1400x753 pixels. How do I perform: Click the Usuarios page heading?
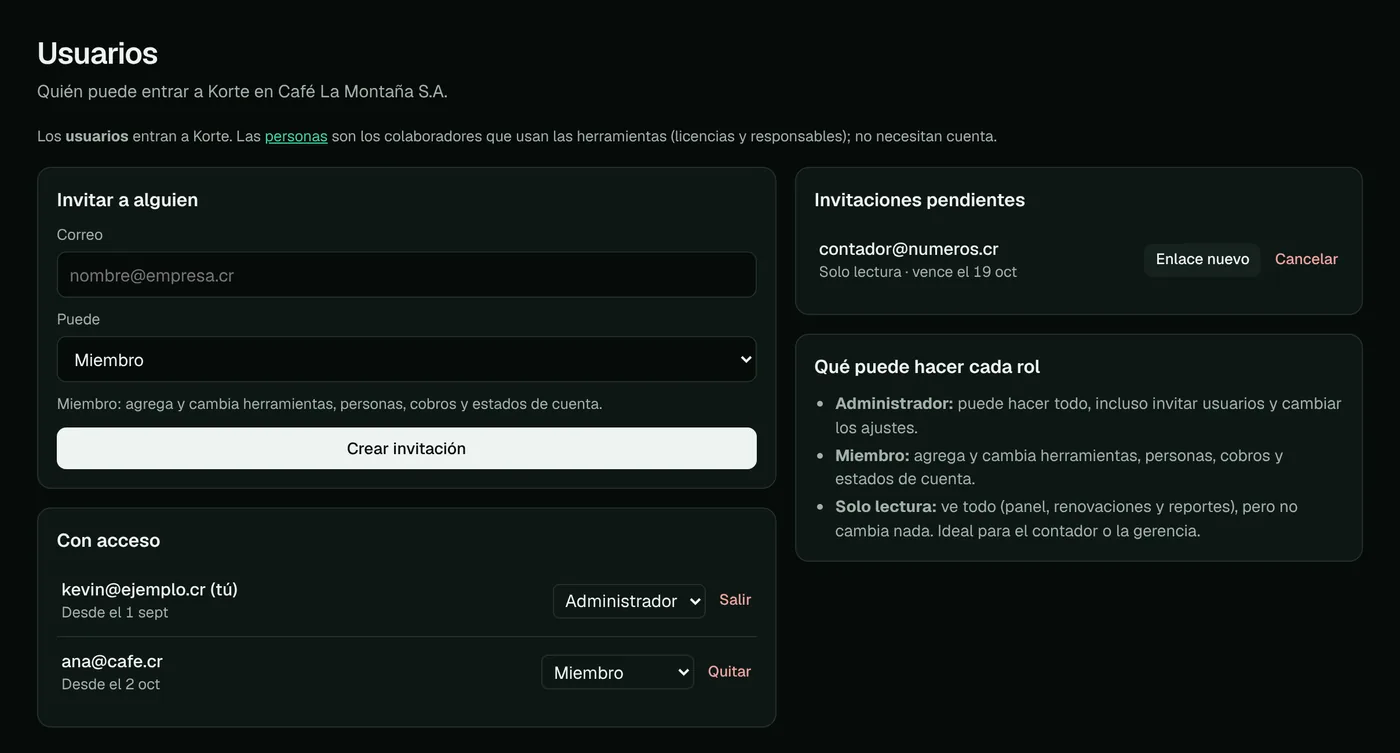(x=97, y=52)
